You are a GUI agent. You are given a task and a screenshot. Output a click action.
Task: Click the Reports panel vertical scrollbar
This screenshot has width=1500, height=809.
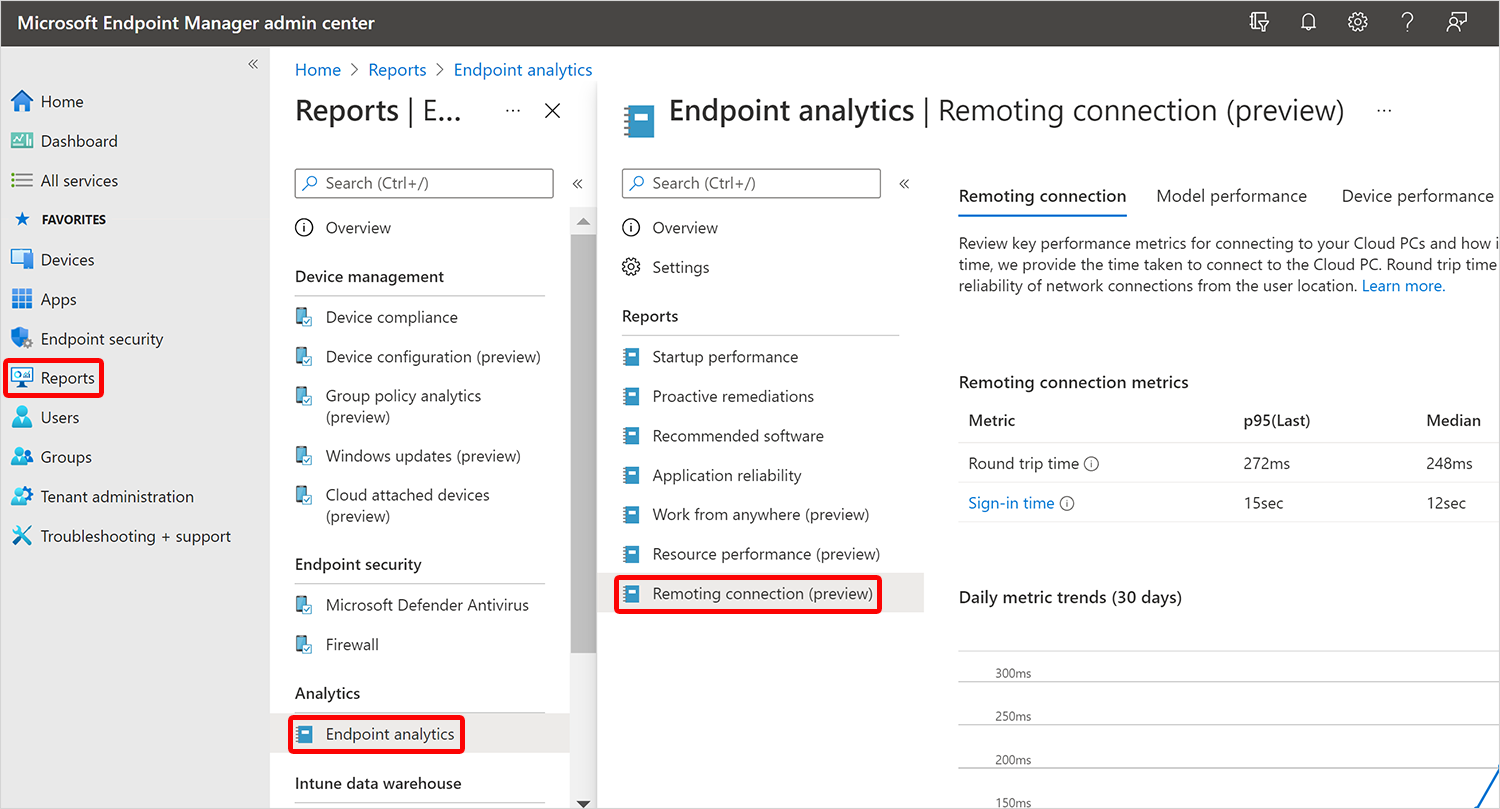tap(583, 445)
